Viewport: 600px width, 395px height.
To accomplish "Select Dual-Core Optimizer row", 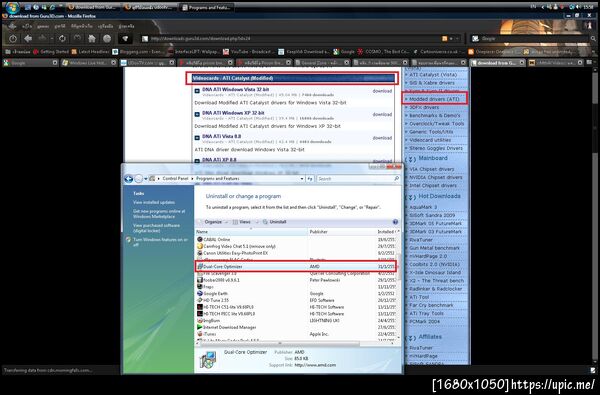I will (x=296, y=266).
